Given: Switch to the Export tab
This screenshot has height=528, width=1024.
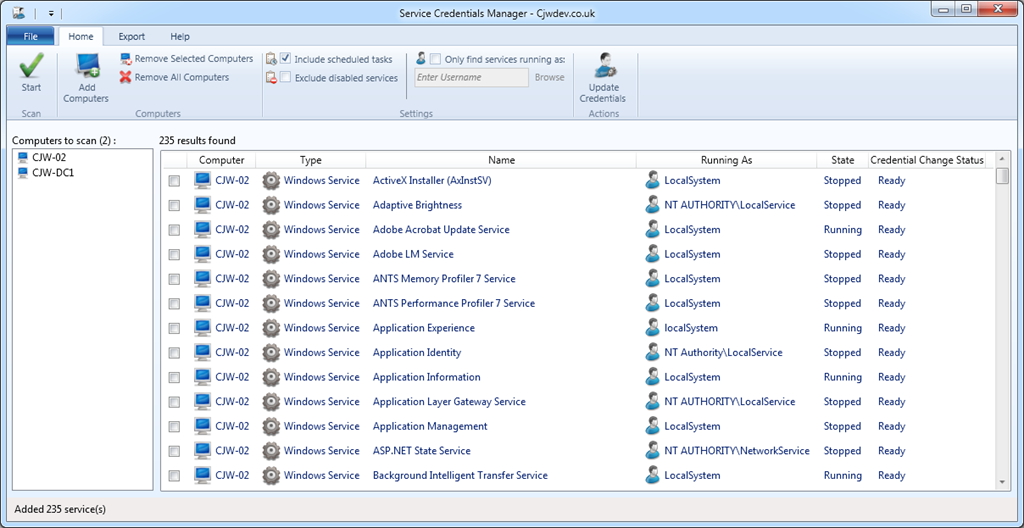Looking at the screenshot, I should [131, 37].
